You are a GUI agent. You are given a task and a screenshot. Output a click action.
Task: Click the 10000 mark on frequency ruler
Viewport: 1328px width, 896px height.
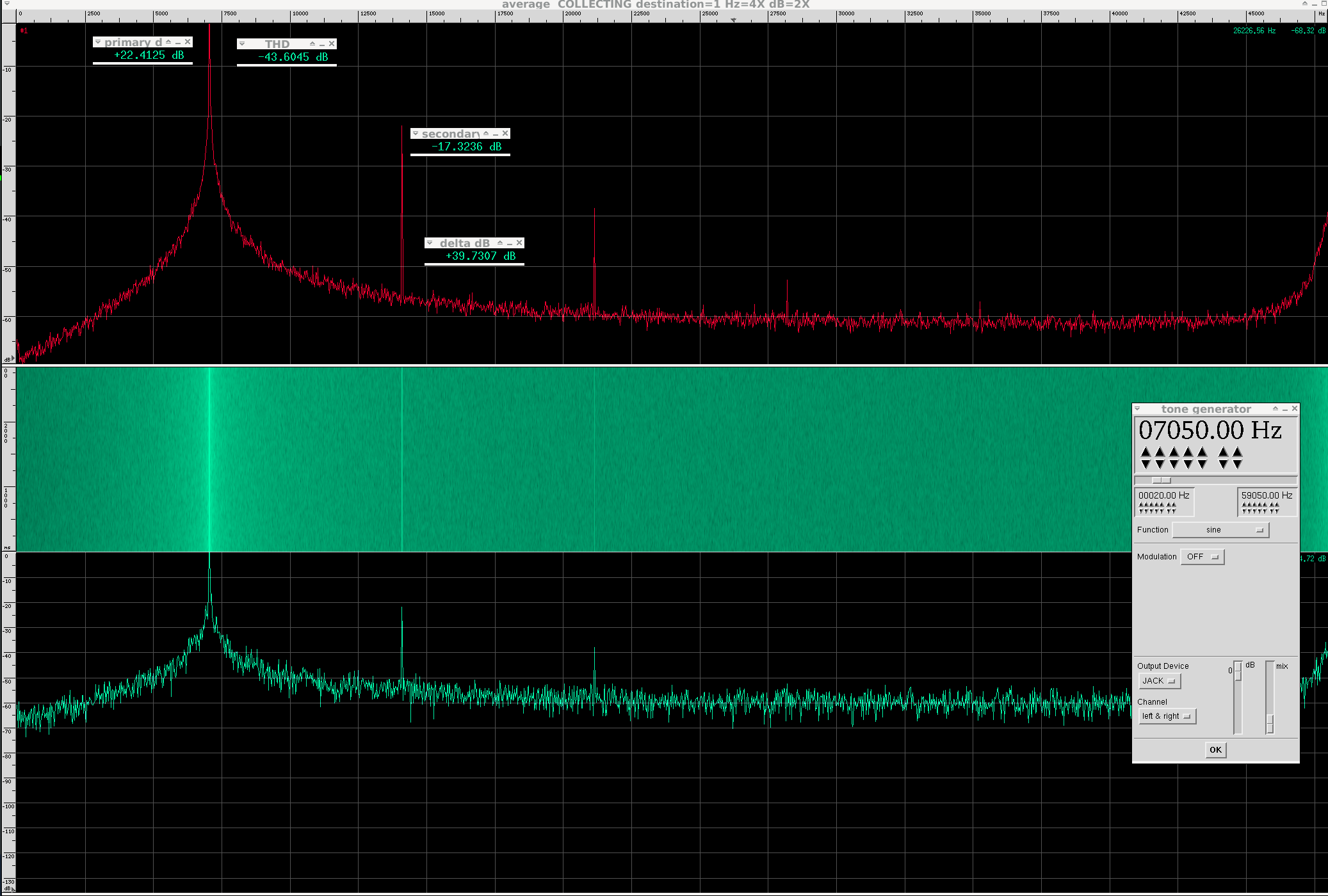(x=300, y=13)
